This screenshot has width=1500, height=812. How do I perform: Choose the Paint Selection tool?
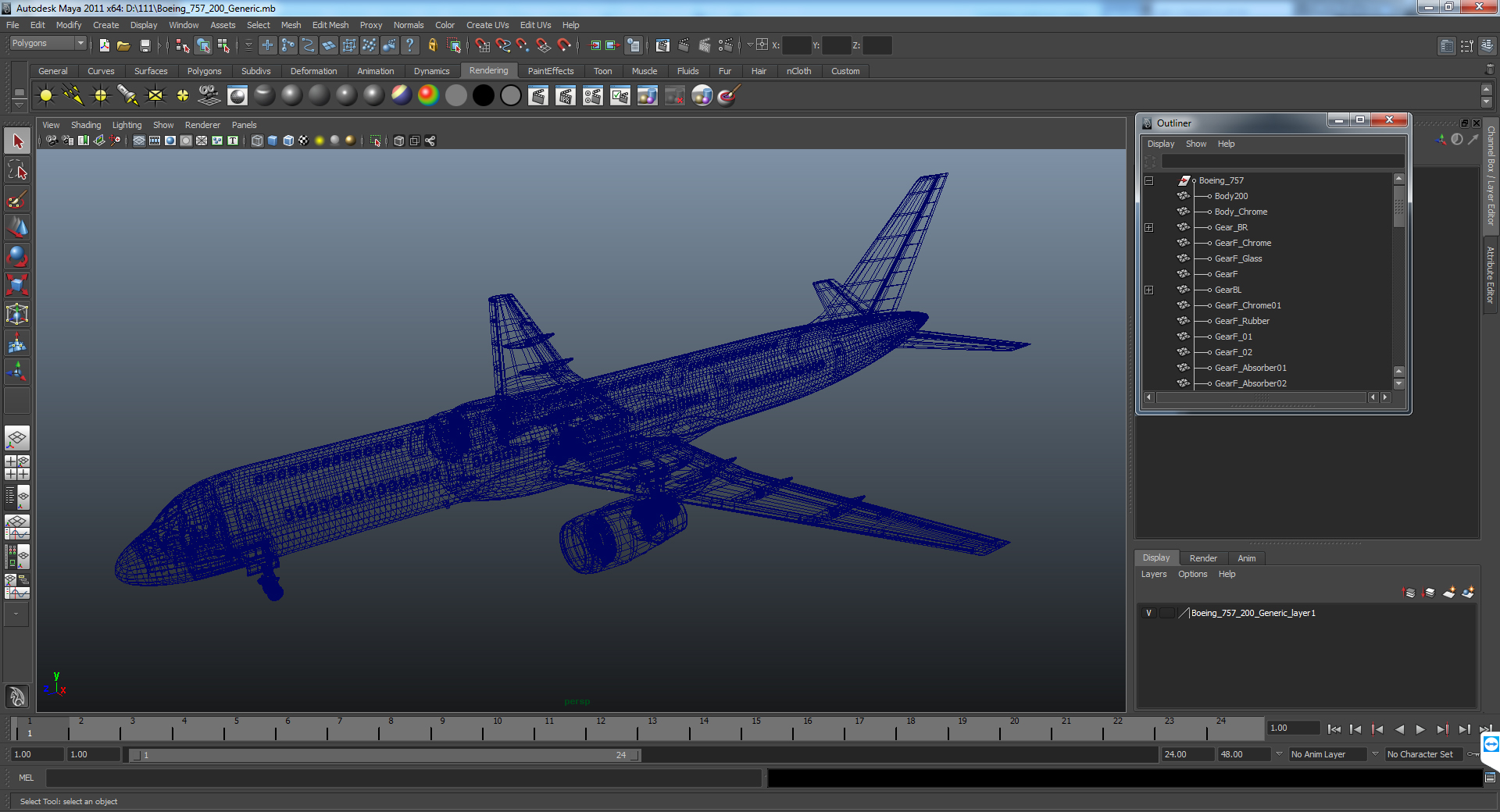tap(17, 199)
